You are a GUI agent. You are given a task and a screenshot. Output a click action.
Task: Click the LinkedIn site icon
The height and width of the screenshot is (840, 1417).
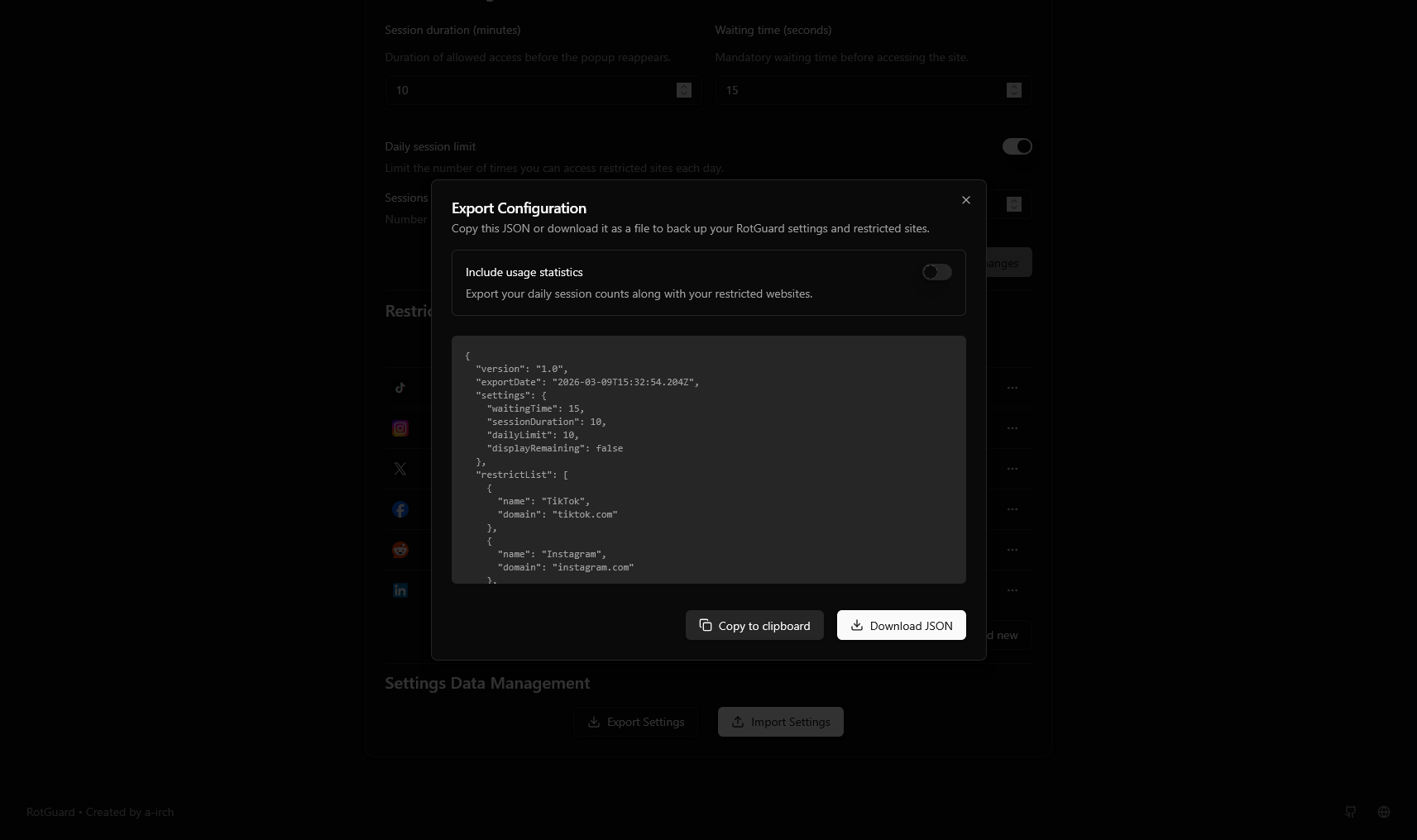coord(400,590)
